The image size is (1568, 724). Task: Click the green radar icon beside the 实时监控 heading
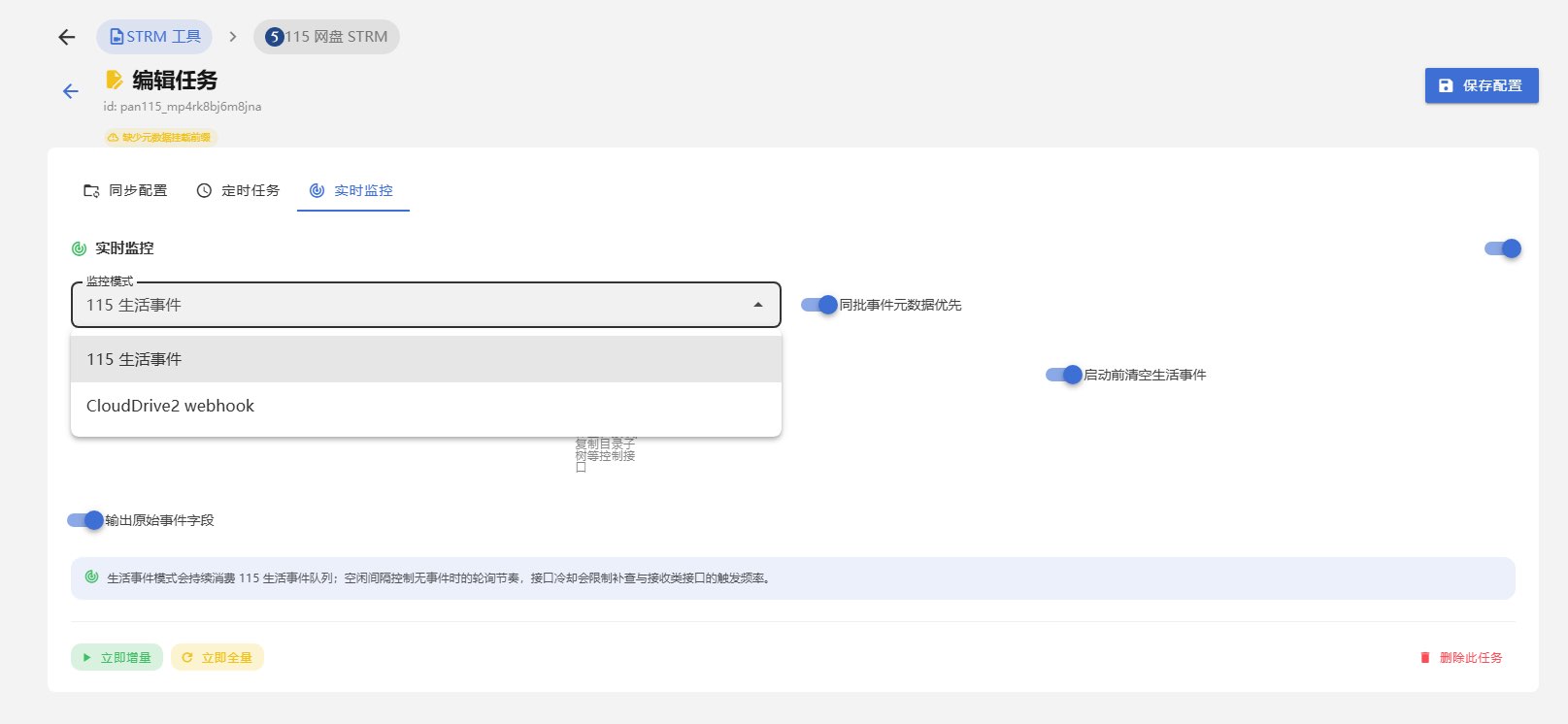[x=80, y=248]
